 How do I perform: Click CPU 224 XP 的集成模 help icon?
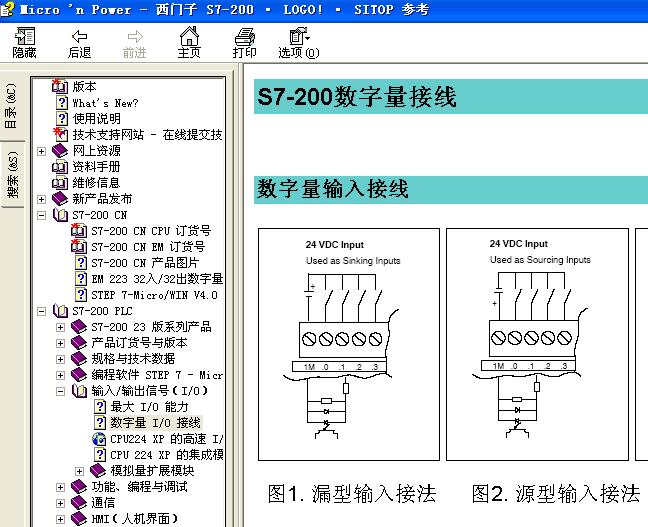pyautogui.click(x=100, y=455)
